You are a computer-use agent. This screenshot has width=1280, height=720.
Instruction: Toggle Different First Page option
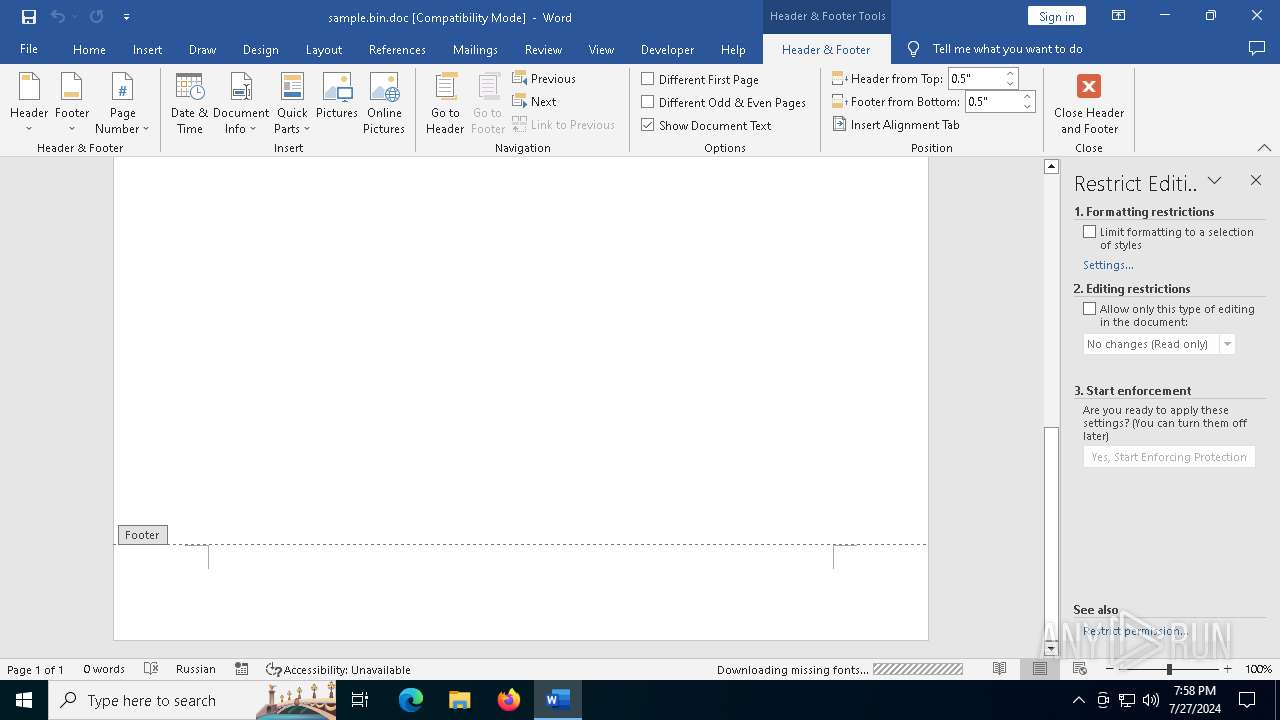coord(700,79)
